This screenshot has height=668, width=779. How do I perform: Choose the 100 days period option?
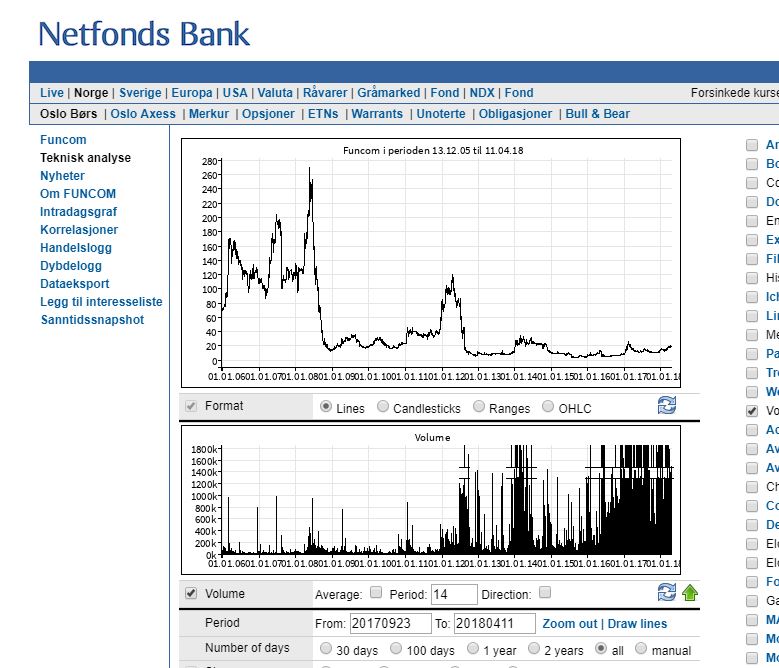click(x=396, y=648)
